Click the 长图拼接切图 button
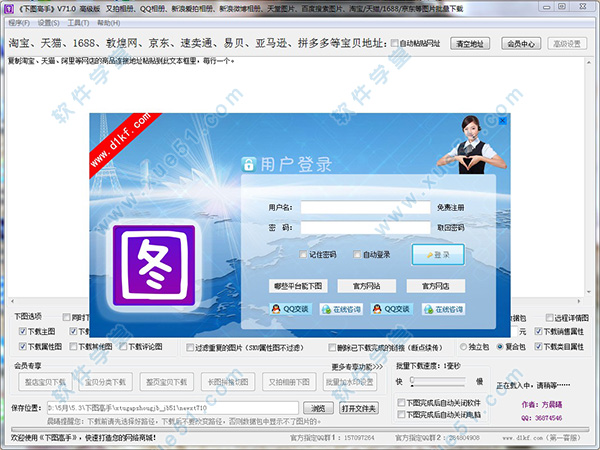 coord(228,382)
